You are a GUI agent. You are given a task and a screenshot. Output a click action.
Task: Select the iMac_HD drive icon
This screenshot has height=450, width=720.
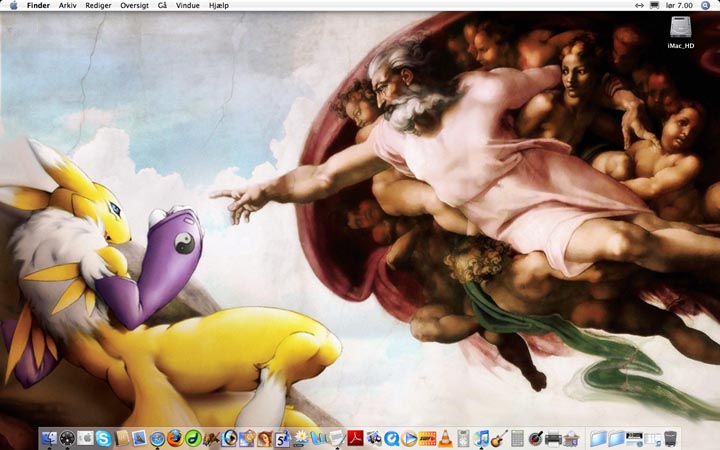[x=681, y=27]
